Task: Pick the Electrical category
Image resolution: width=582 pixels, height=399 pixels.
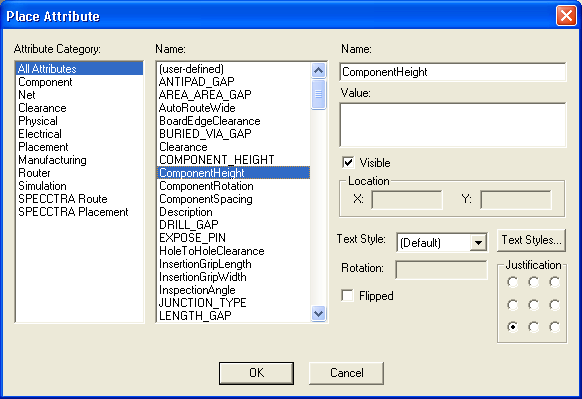Action: pyautogui.click(x=79, y=134)
